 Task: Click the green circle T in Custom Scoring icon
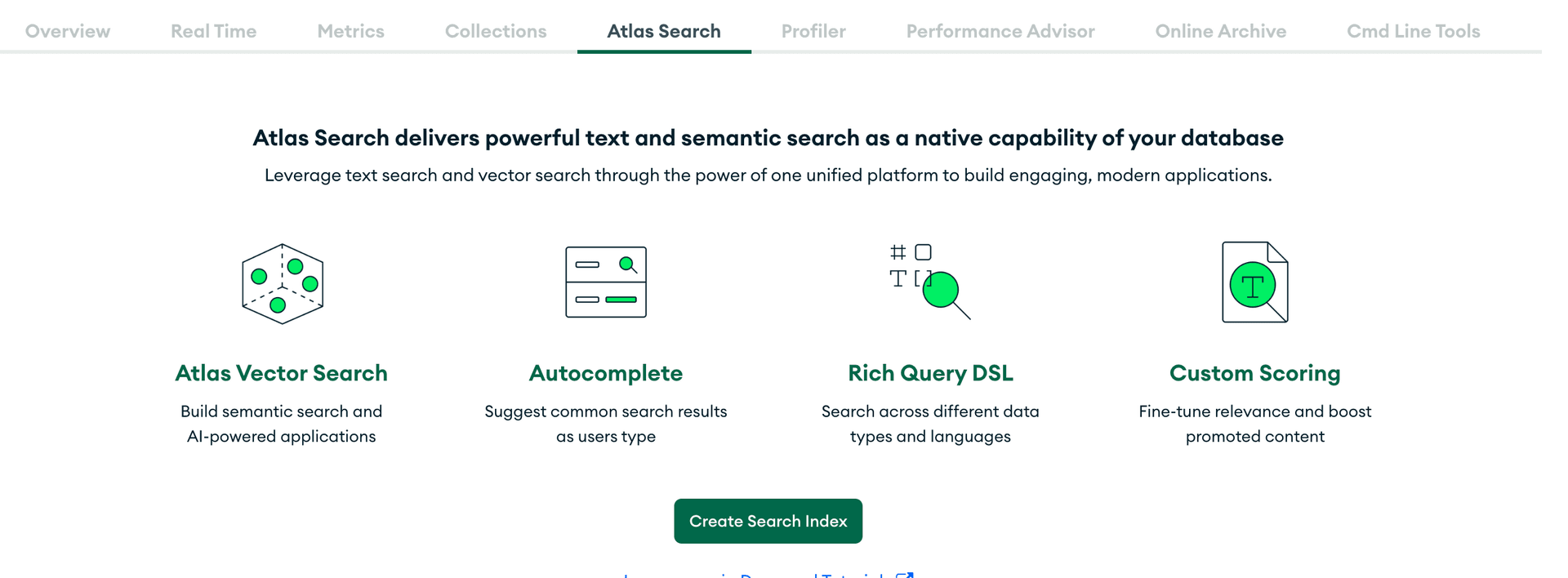pyautogui.click(x=1253, y=283)
